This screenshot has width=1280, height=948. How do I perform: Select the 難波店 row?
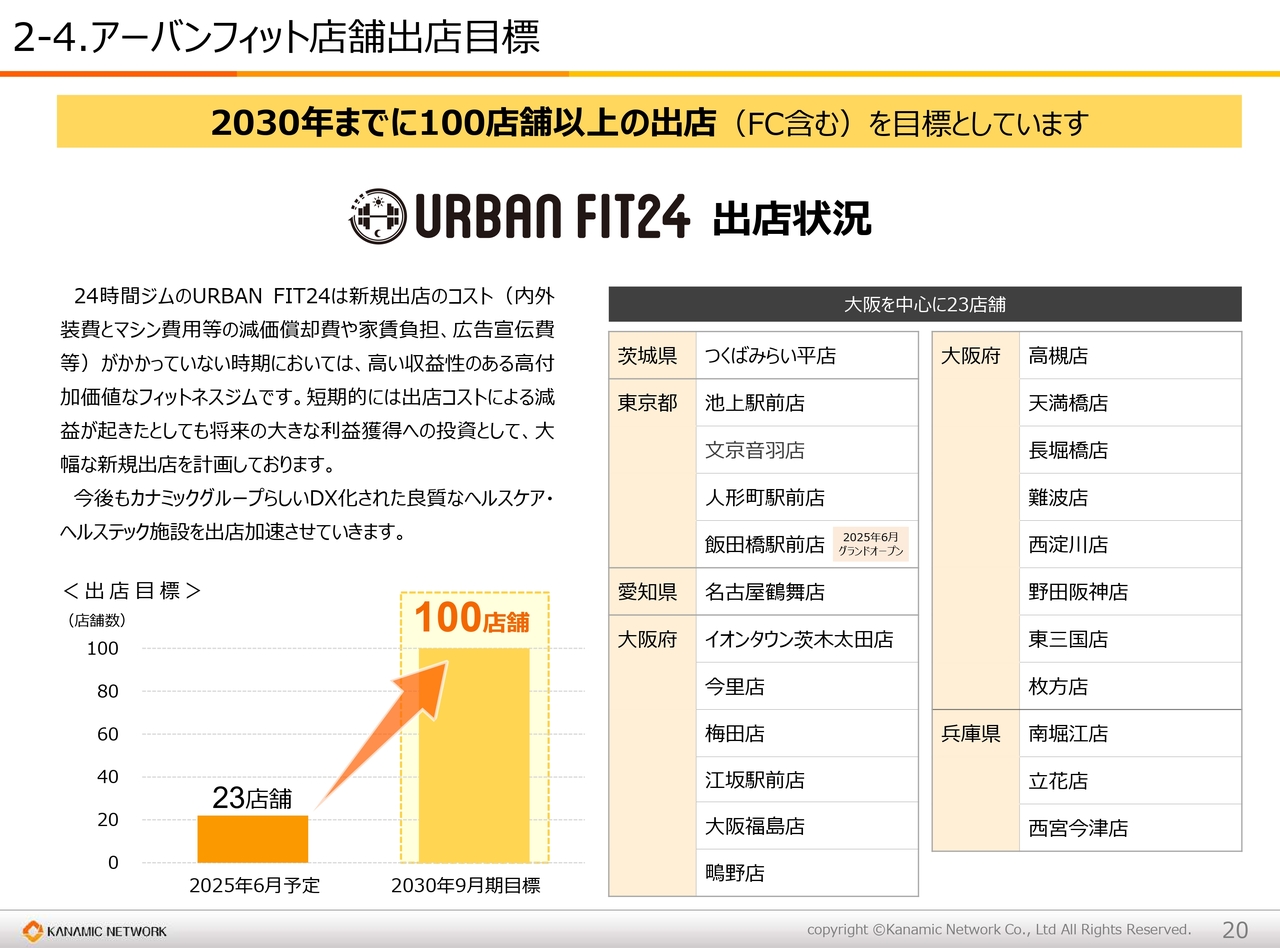(x=1131, y=497)
